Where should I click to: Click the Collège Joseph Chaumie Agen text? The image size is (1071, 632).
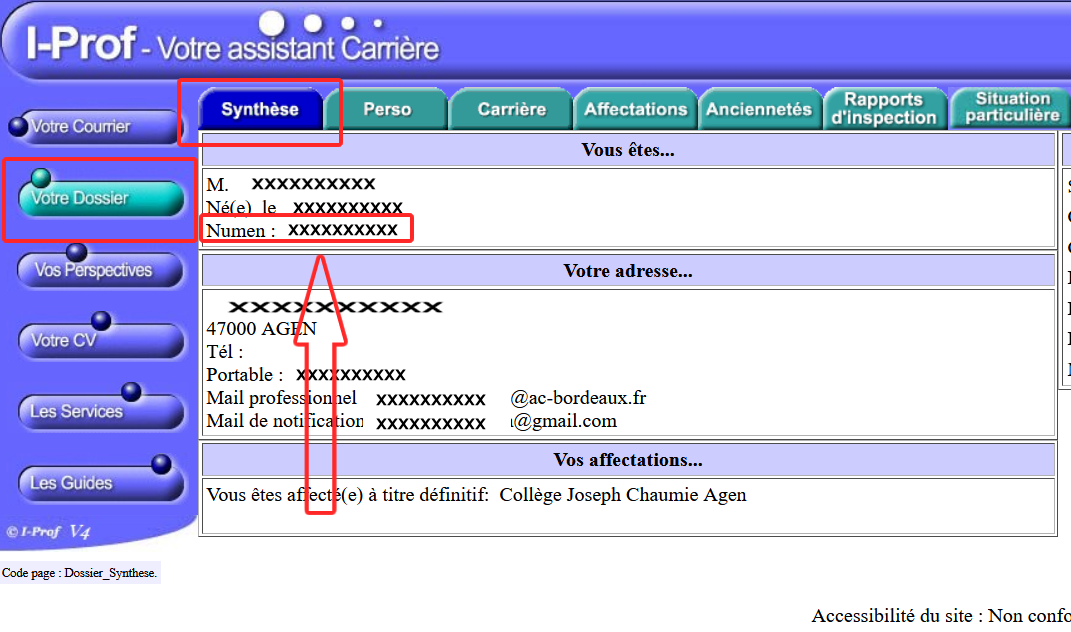click(622, 495)
